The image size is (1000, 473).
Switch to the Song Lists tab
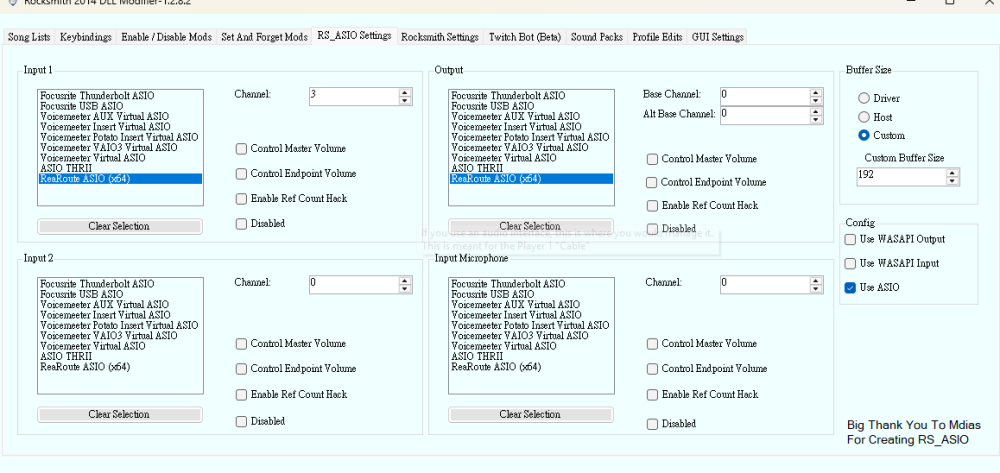[x=29, y=37]
